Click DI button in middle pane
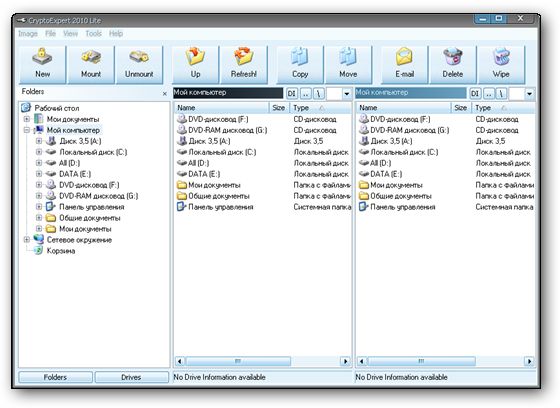Viewport: 560px width, 408px height. point(291,94)
